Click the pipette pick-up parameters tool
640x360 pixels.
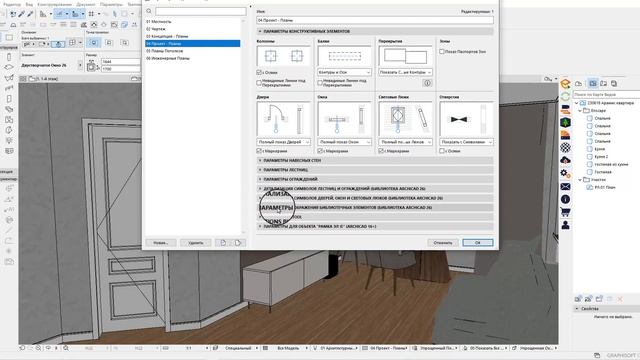(x=21, y=14)
